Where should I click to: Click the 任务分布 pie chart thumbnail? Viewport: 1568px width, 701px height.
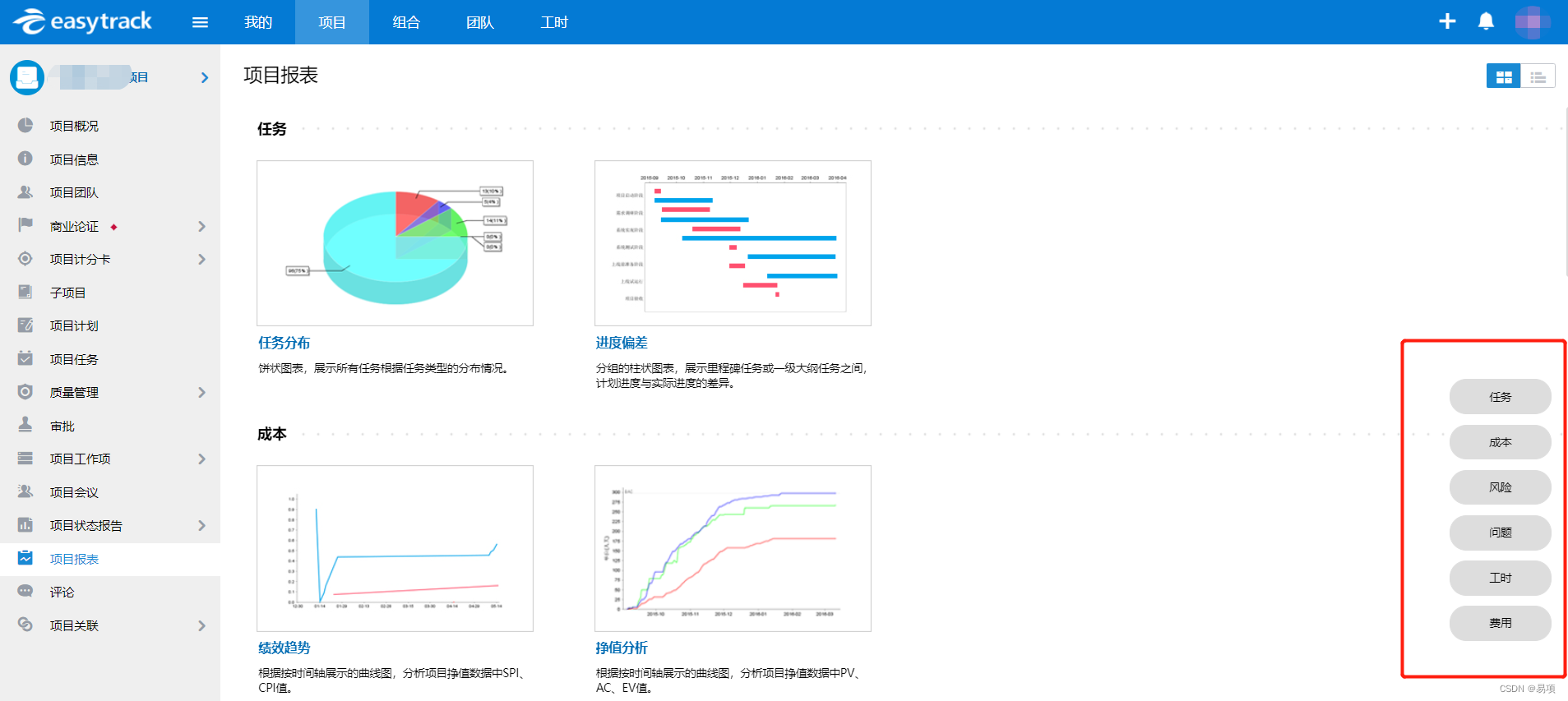coord(395,243)
